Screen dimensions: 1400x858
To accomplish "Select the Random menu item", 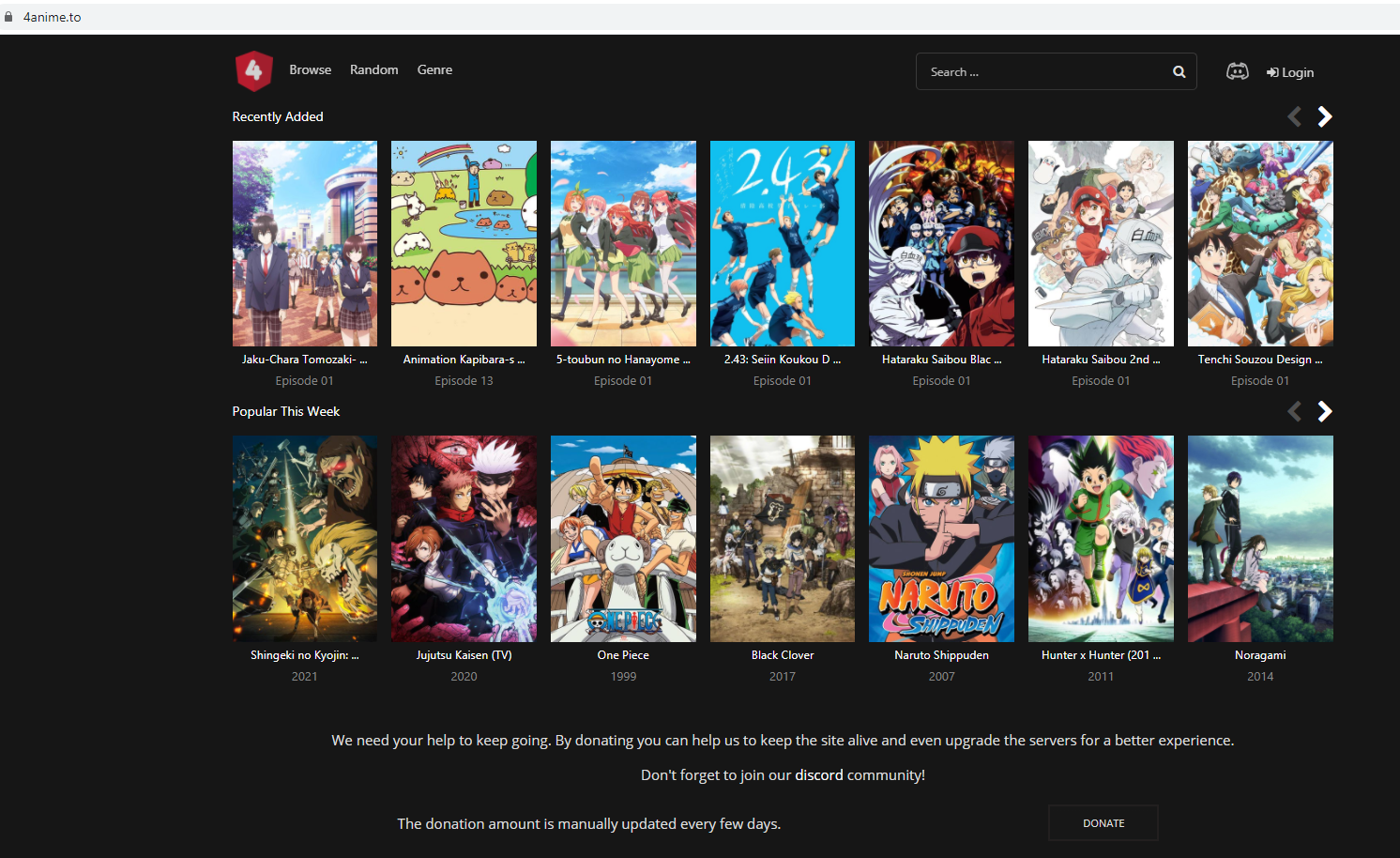I will click(373, 70).
